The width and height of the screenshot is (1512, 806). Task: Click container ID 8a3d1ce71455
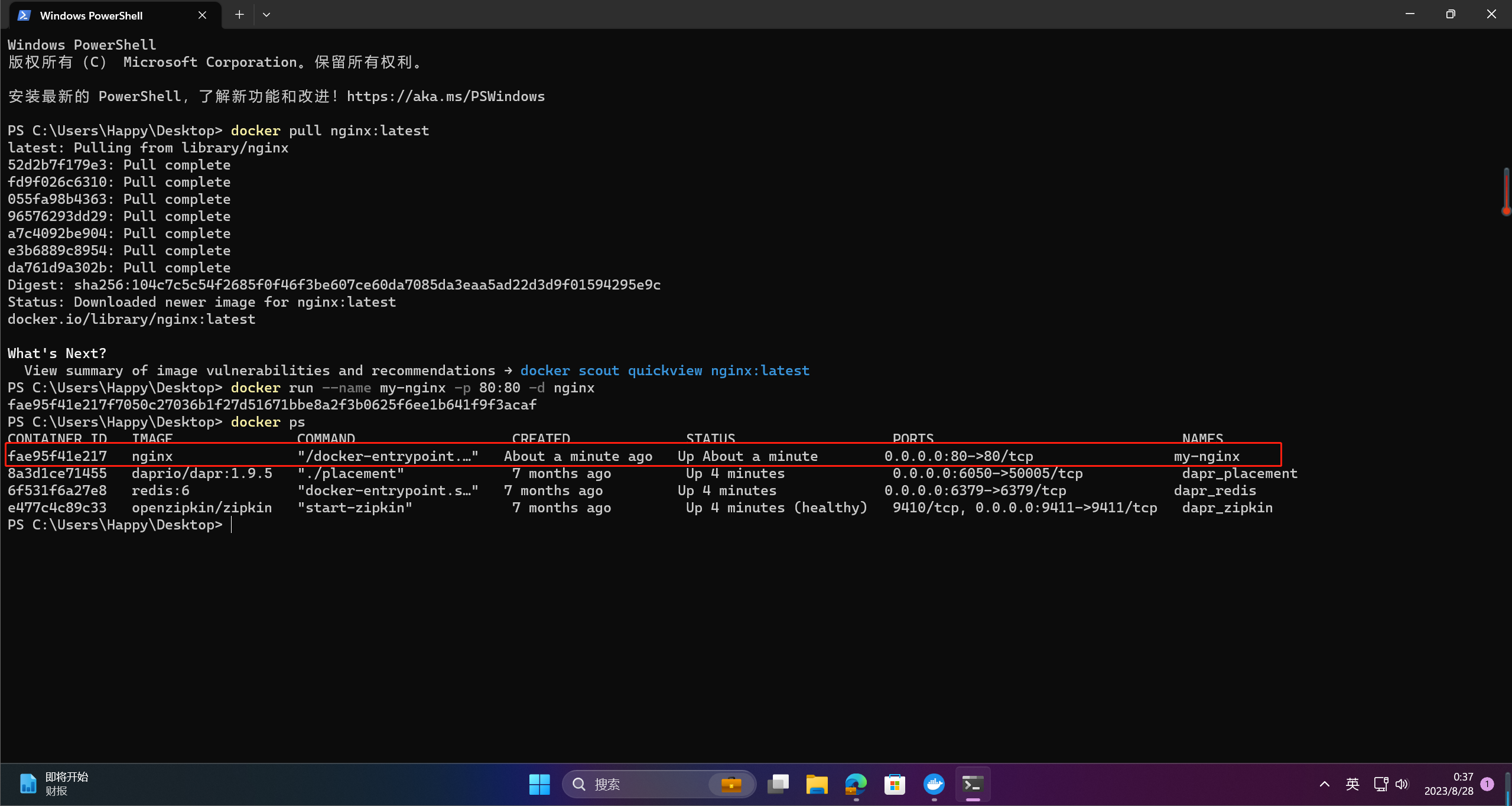tap(57, 473)
